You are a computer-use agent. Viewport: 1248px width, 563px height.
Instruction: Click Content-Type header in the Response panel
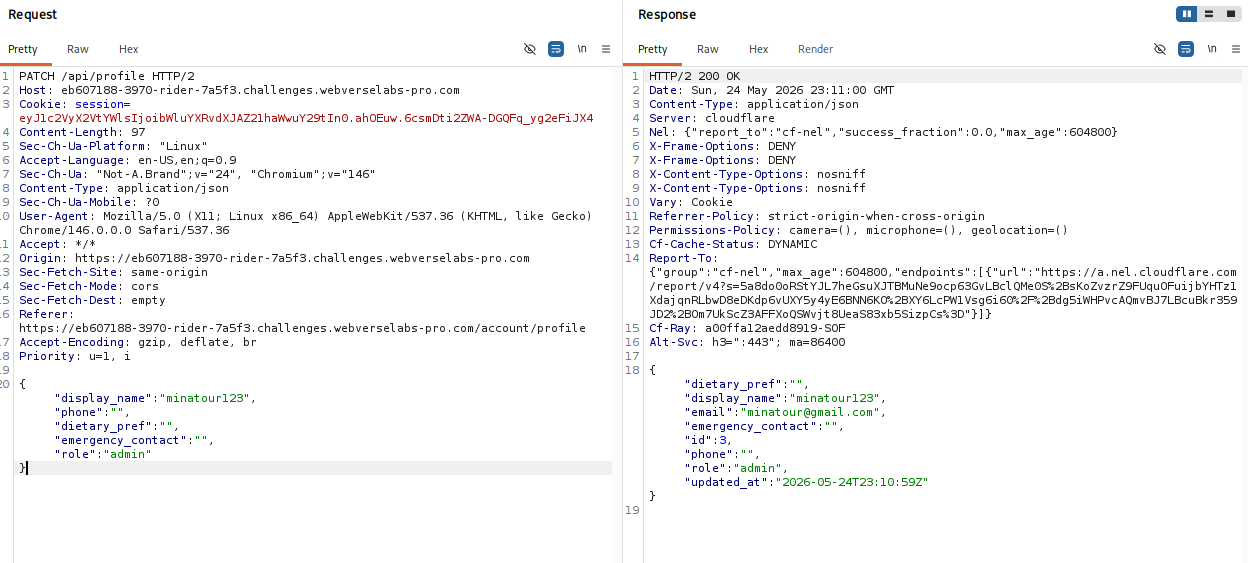point(754,104)
